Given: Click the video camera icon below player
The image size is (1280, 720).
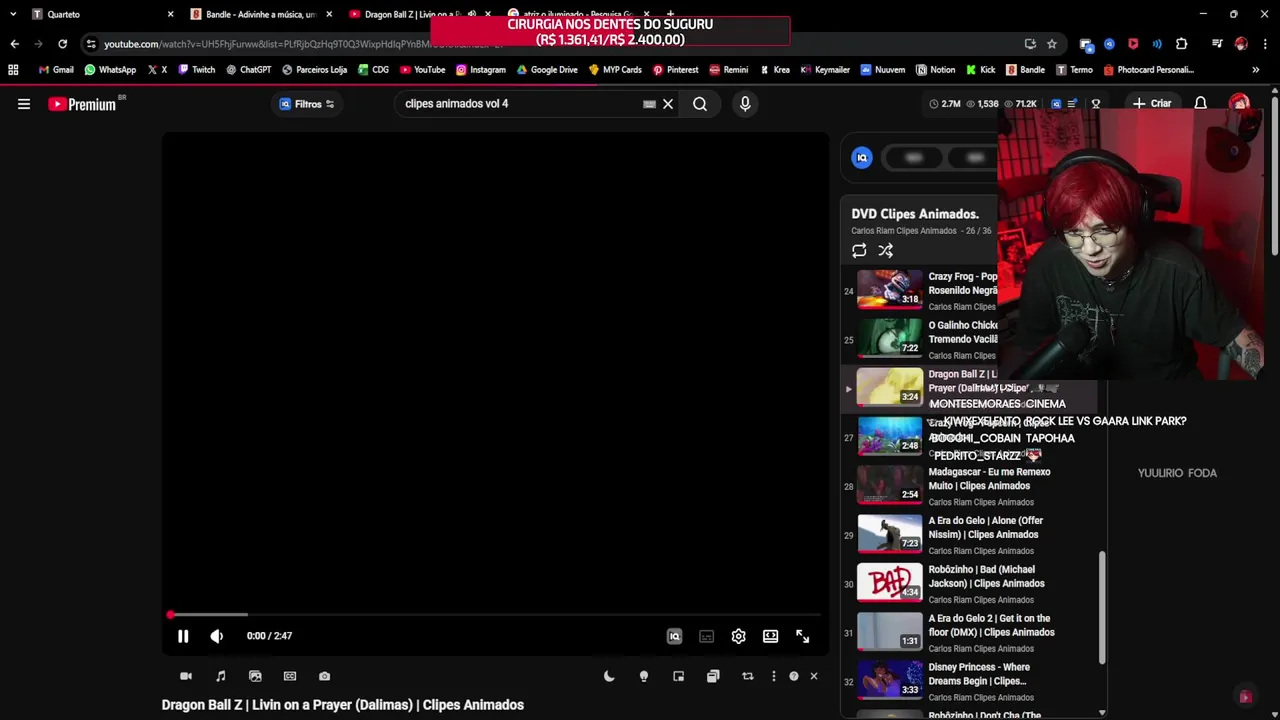Looking at the screenshot, I should (186, 676).
